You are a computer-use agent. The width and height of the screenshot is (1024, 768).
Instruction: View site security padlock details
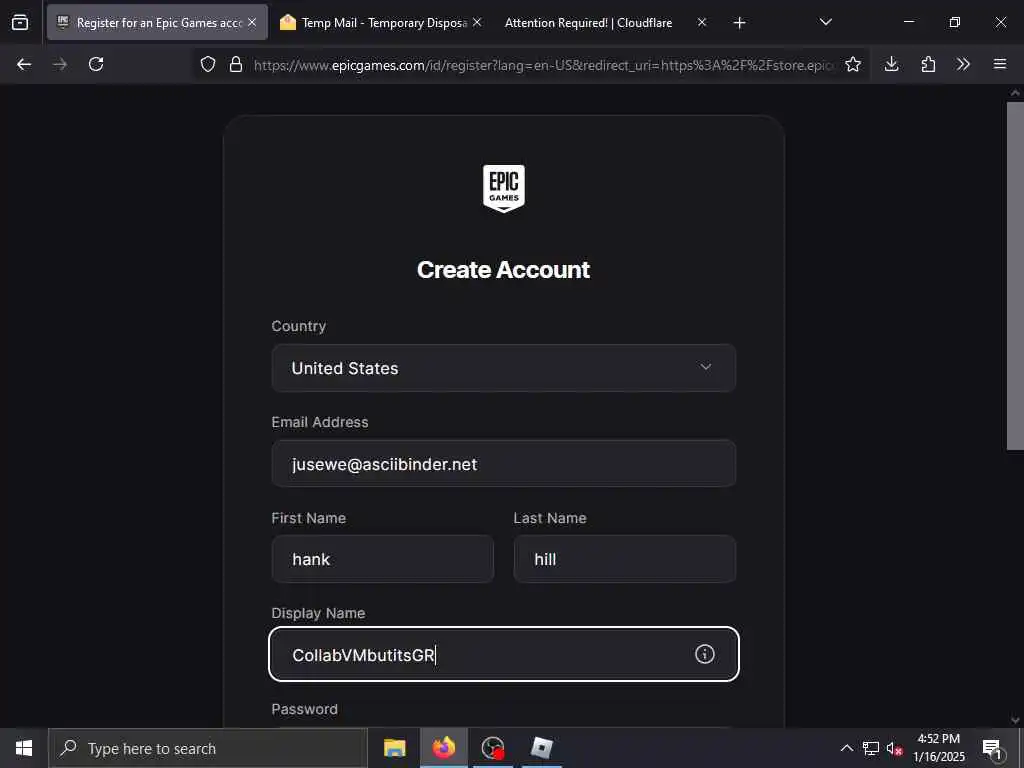(x=236, y=64)
